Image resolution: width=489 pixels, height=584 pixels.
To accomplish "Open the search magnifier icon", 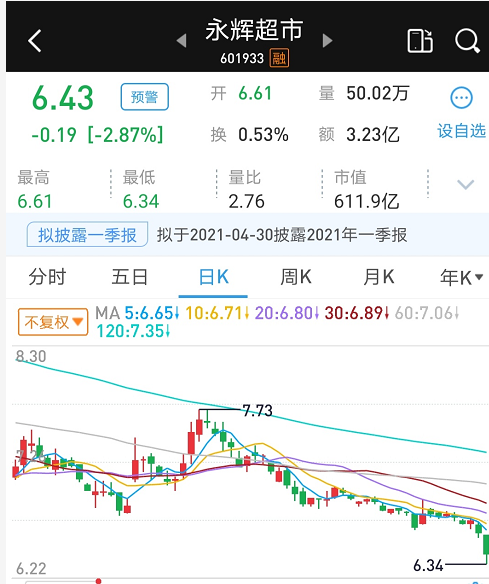I will pyautogui.click(x=467, y=41).
